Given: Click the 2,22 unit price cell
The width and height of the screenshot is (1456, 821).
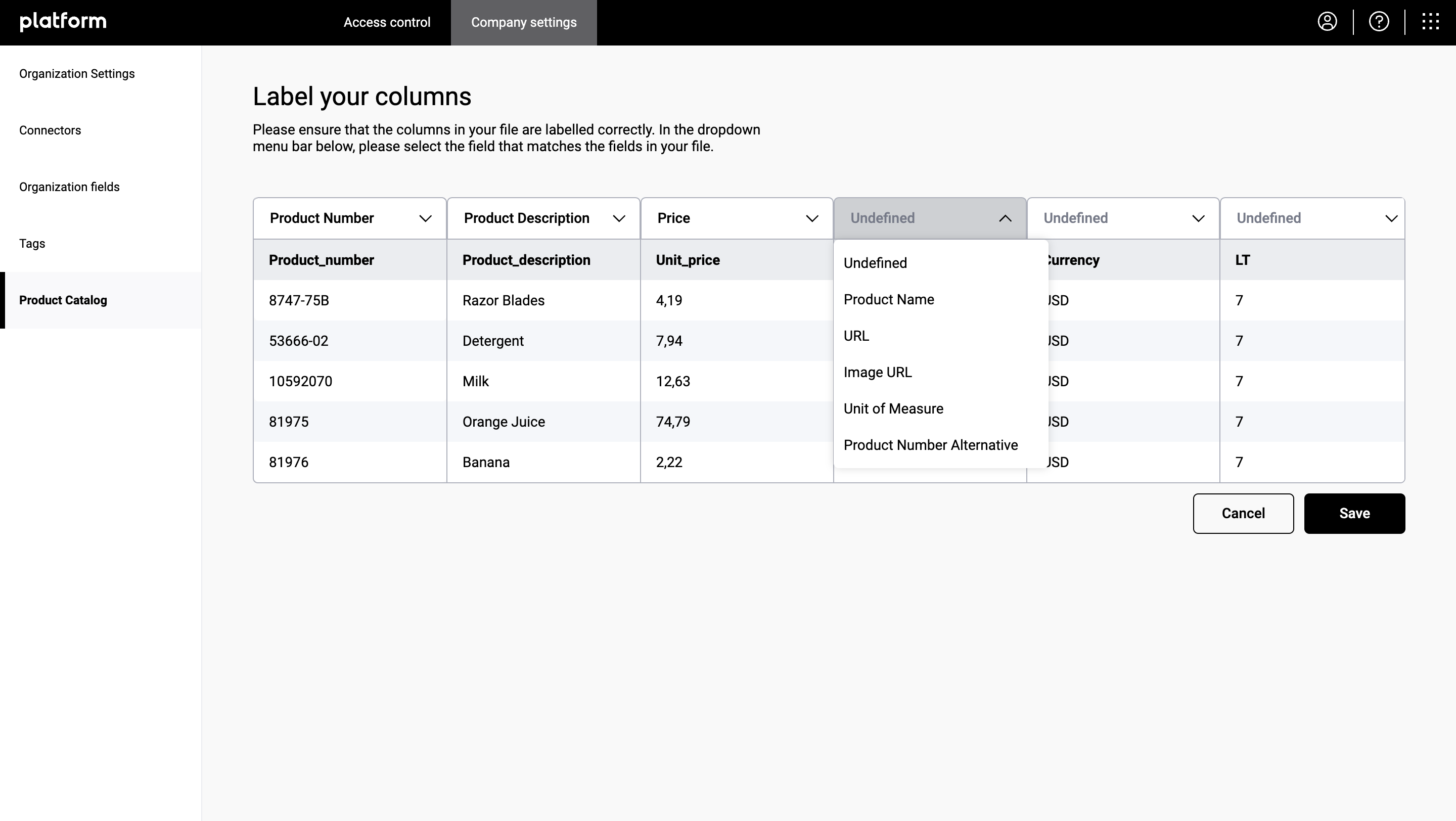Looking at the screenshot, I should click(x=737, y=462).
